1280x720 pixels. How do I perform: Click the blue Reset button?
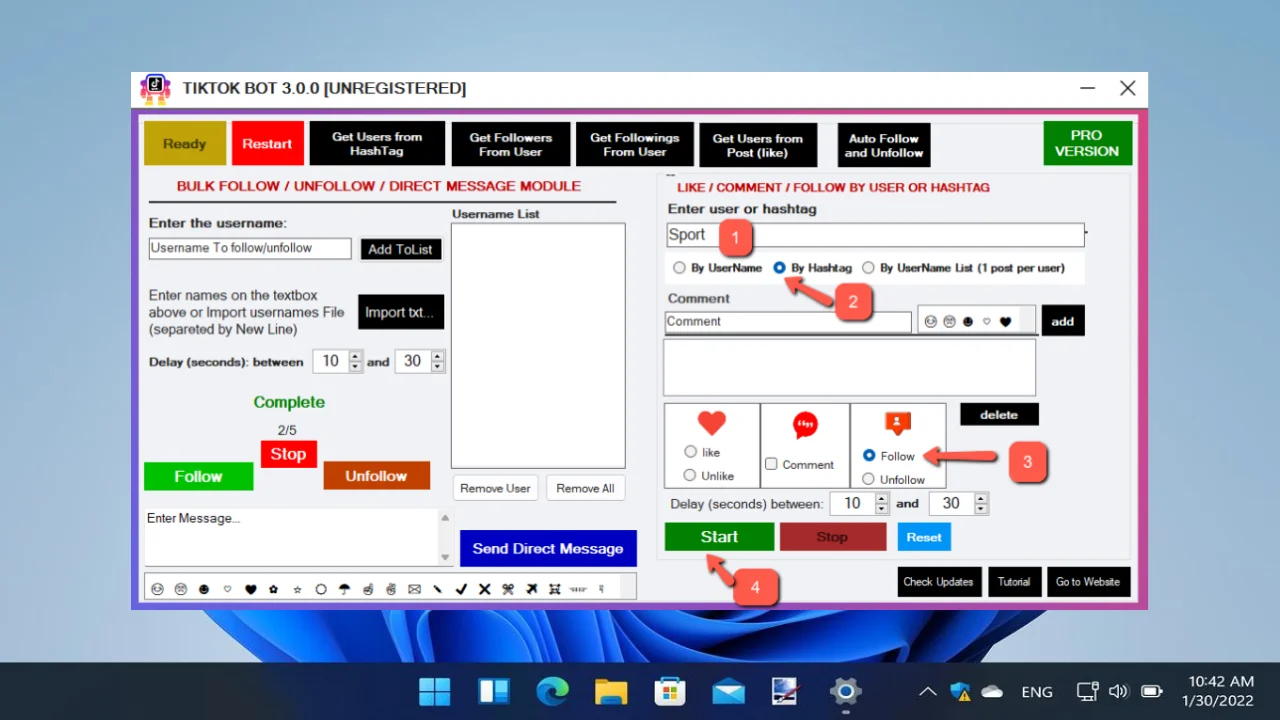924,537
